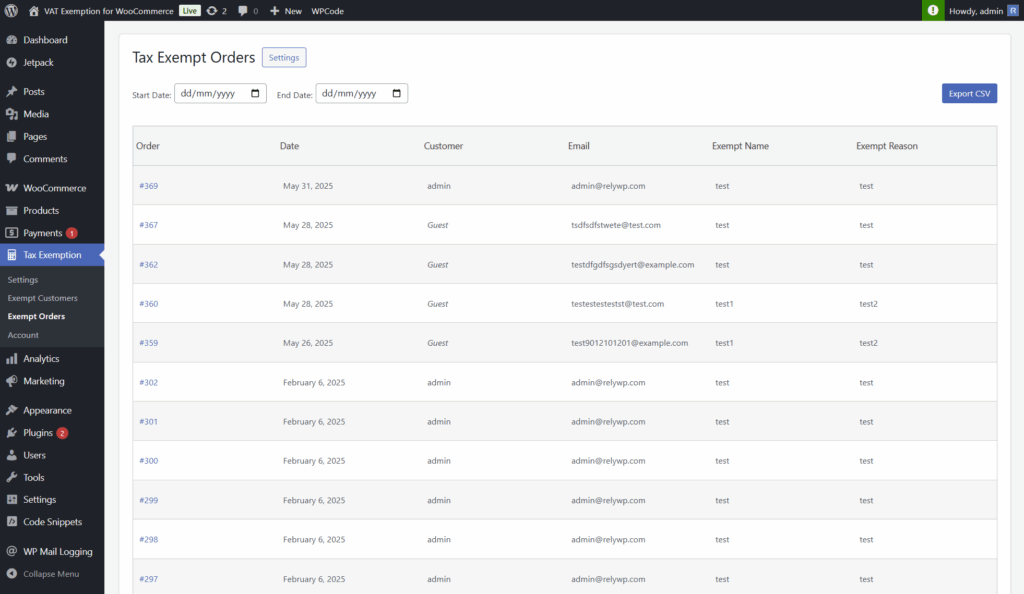Click the home icon for site name
Screen dimensions: 1024x594
(x=34, y=10)
